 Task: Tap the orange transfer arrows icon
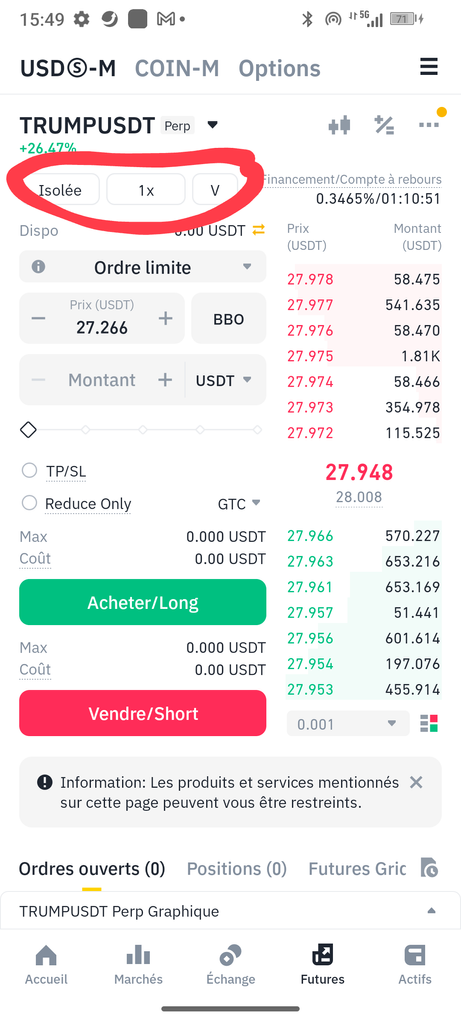pos(259,230)
